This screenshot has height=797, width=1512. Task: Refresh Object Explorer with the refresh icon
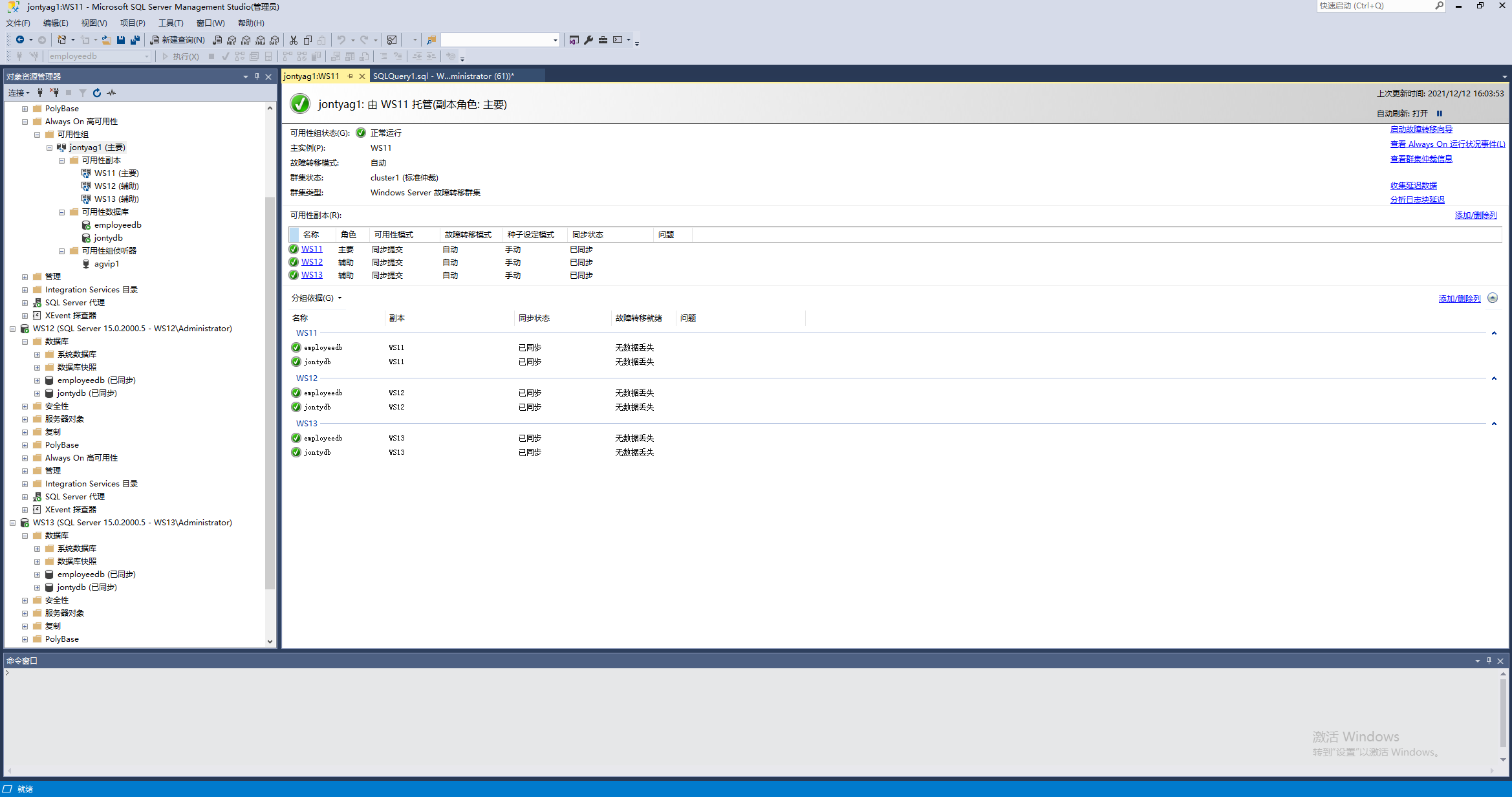coord(97,93)
